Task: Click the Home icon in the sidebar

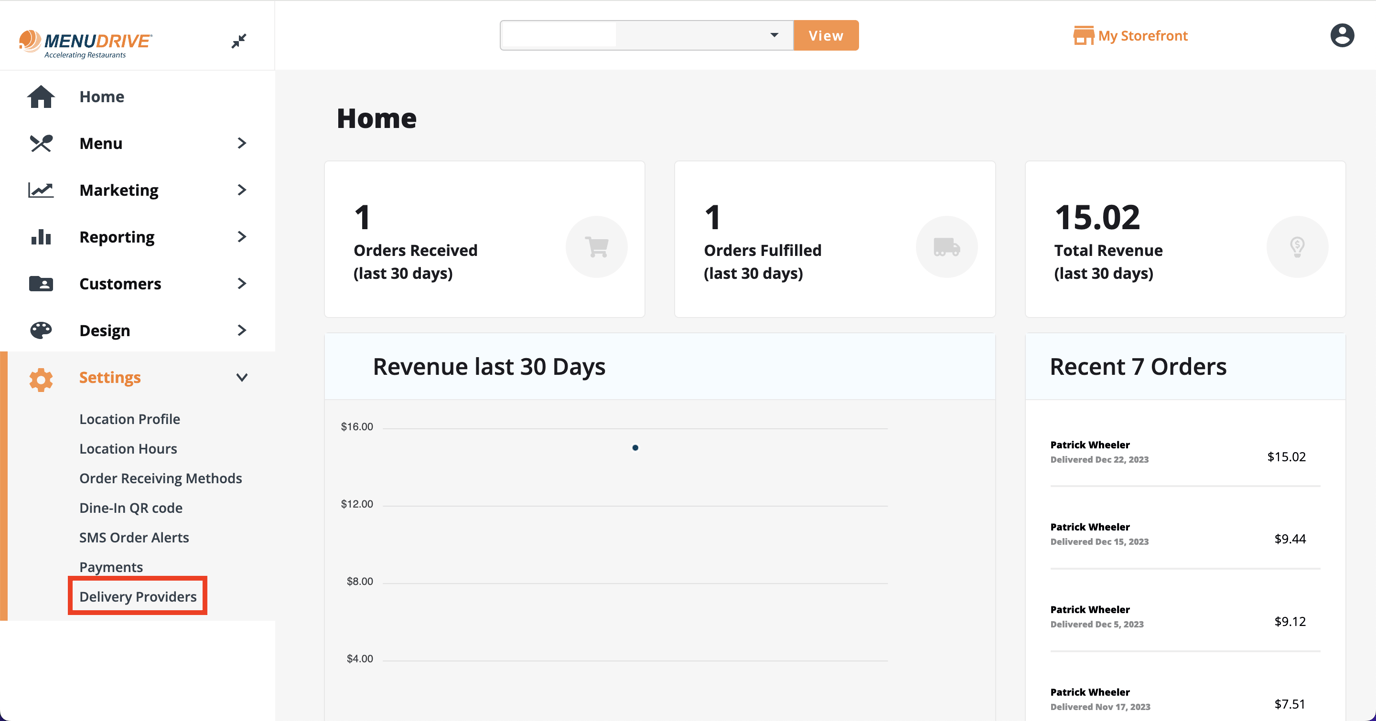Action: (40, 96)
